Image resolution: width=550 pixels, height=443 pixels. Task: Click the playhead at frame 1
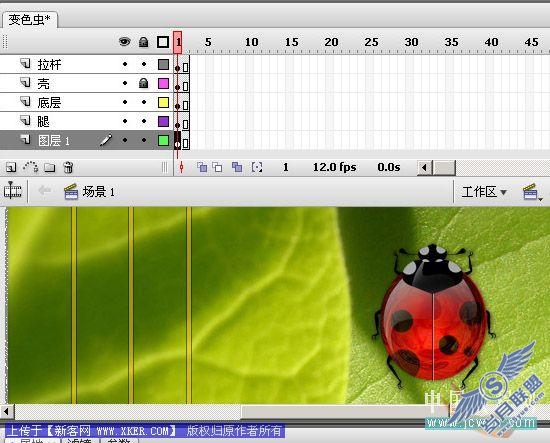177,42
